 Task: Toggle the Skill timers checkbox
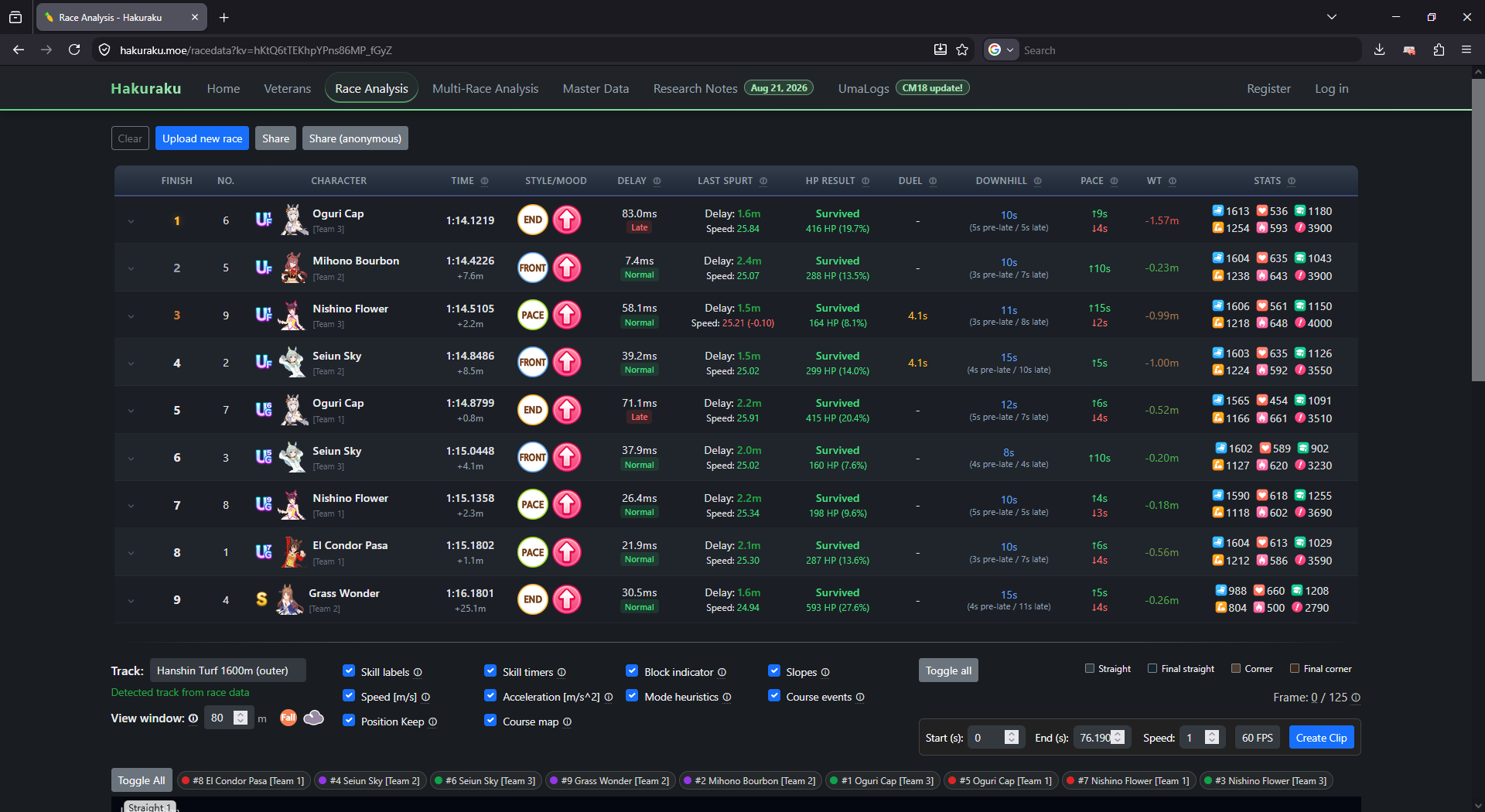pos(490,671)
